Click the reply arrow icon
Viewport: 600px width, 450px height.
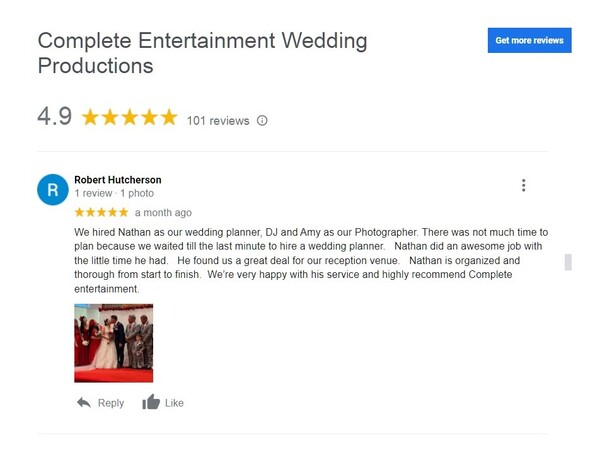pos(84,403)
